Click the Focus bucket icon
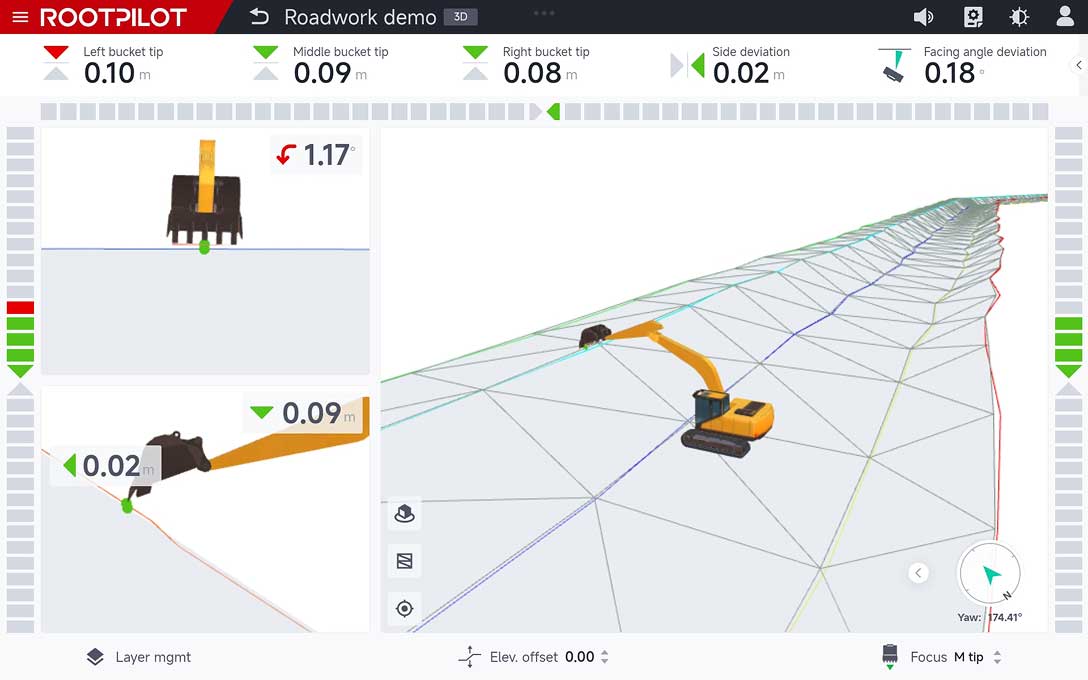 890,656
